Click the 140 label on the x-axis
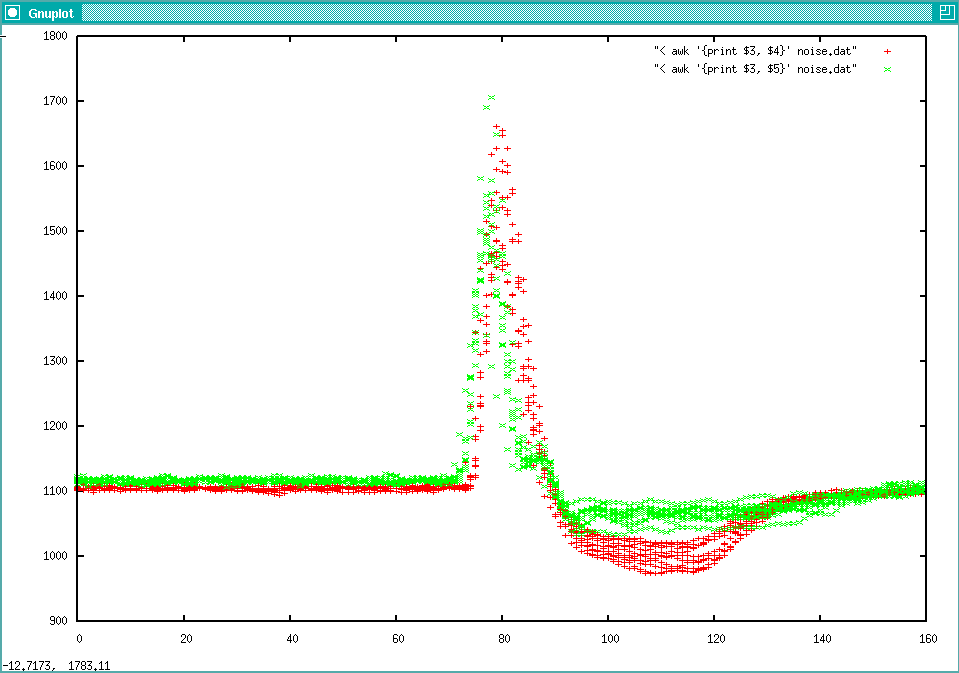 click(x=822, y=639)
